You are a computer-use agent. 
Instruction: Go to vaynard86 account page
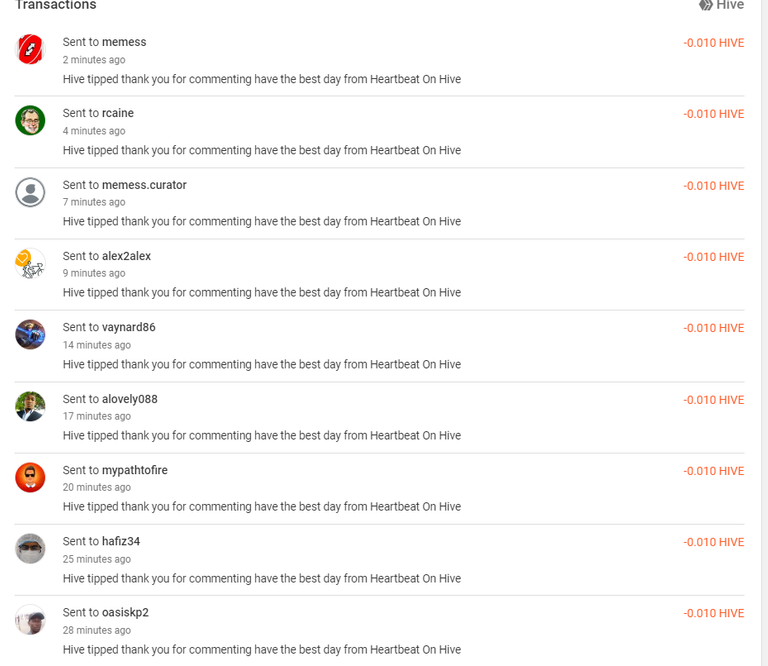click(129, 327)
